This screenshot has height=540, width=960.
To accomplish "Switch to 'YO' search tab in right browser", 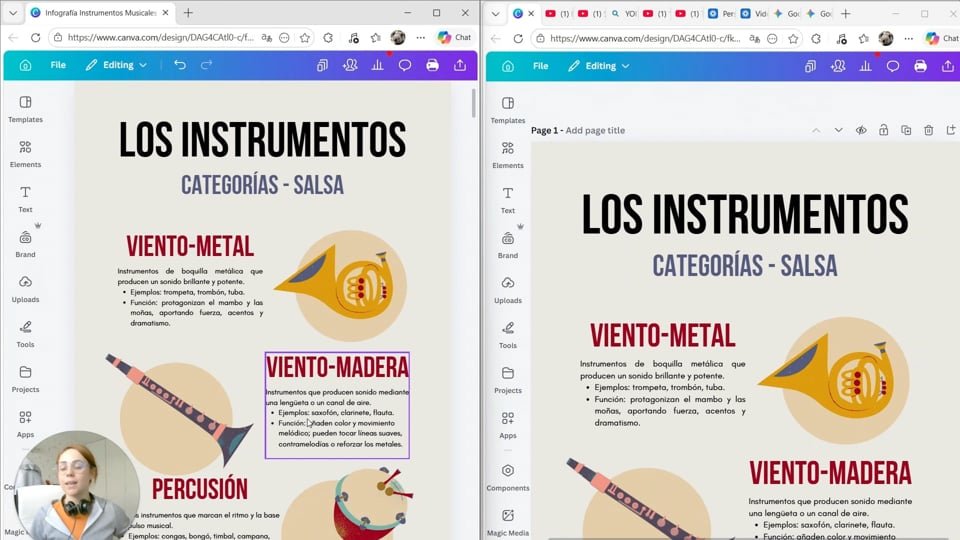I will [624, 13].
